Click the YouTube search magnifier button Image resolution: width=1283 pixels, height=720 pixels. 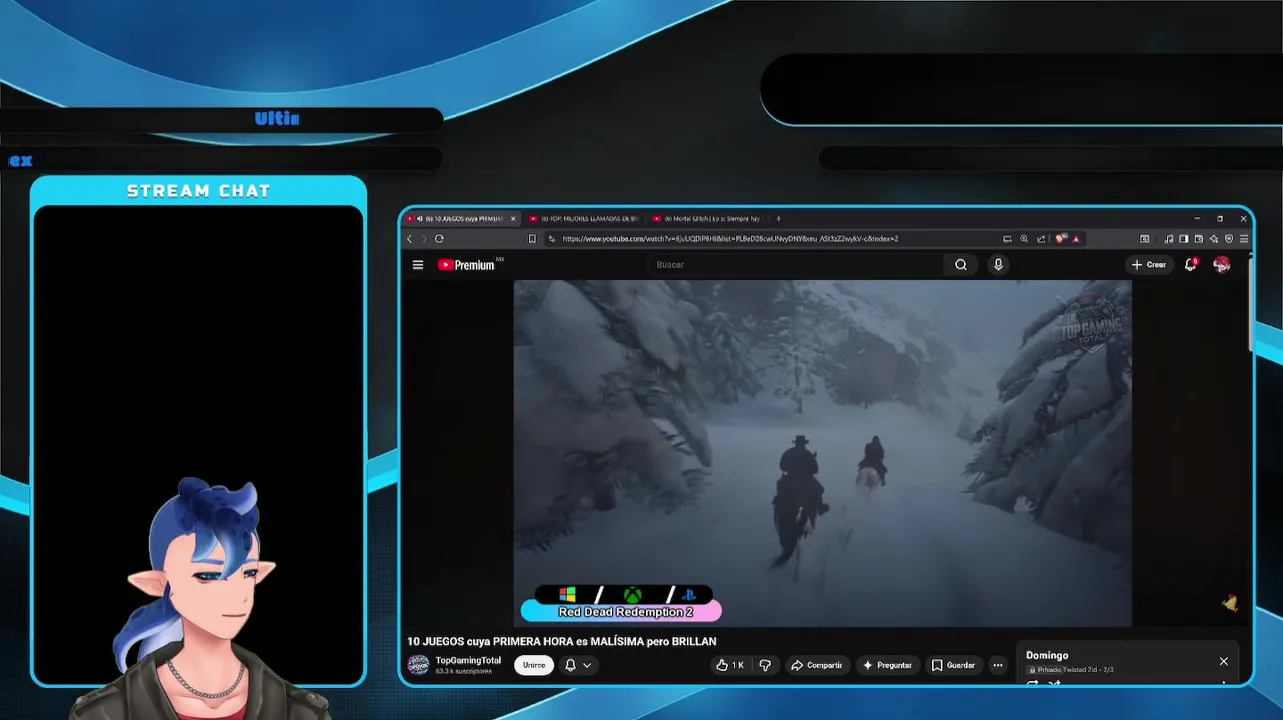(961, 265)
